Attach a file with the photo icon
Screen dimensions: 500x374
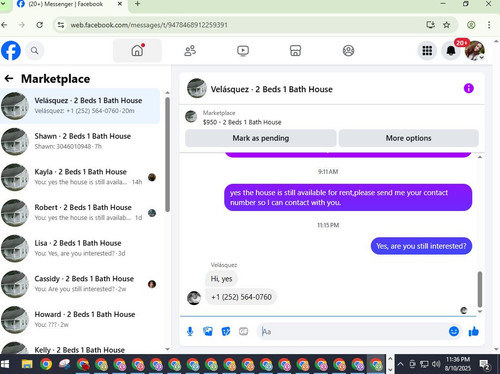(208, 331)
